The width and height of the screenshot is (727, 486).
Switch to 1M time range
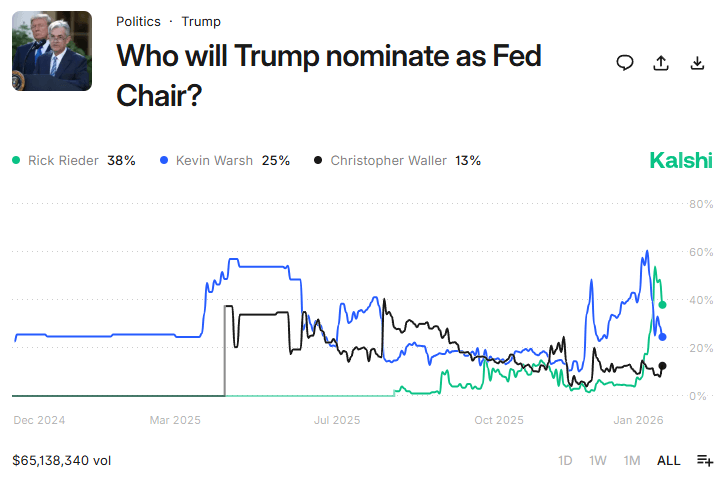(632, 461)
